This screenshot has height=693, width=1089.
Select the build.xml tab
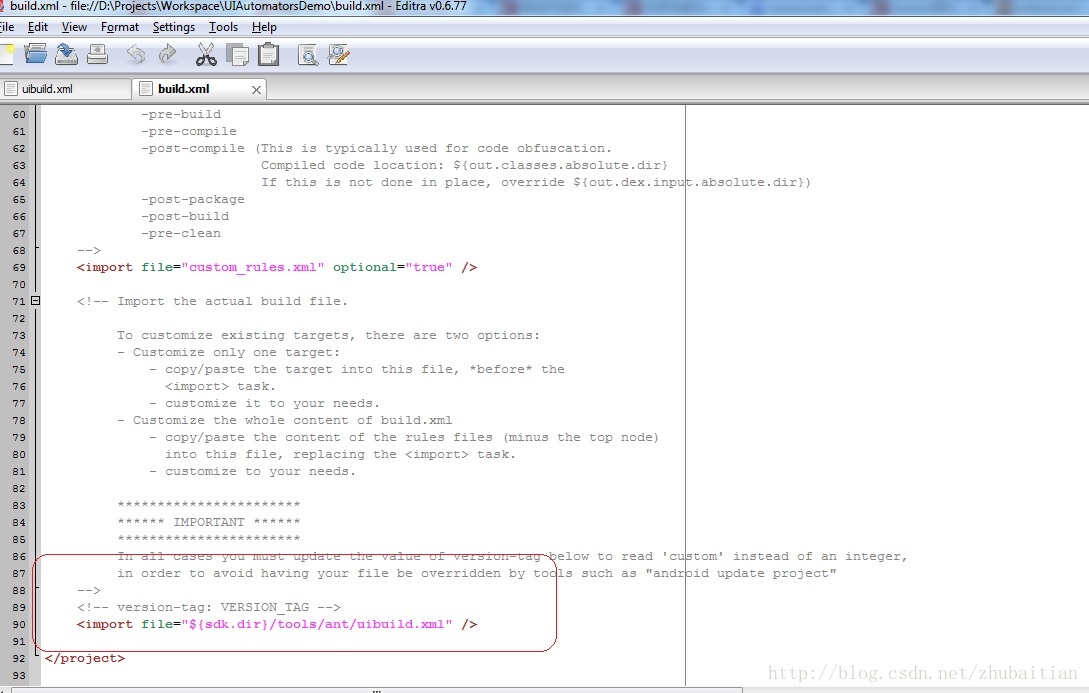click(x=199, y=89)
